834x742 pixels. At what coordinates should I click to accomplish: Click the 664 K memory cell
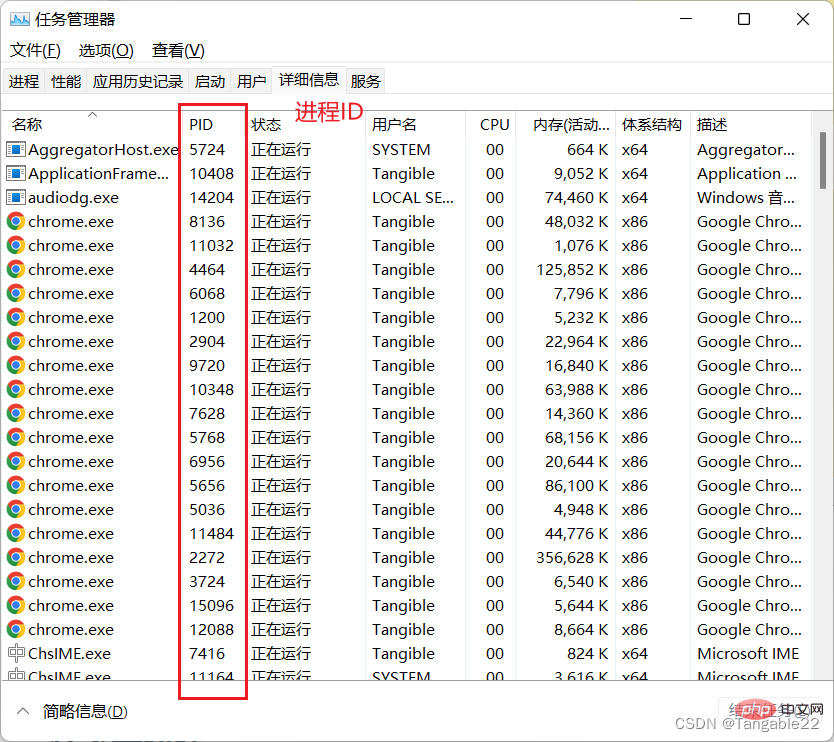tap(587, 149)
